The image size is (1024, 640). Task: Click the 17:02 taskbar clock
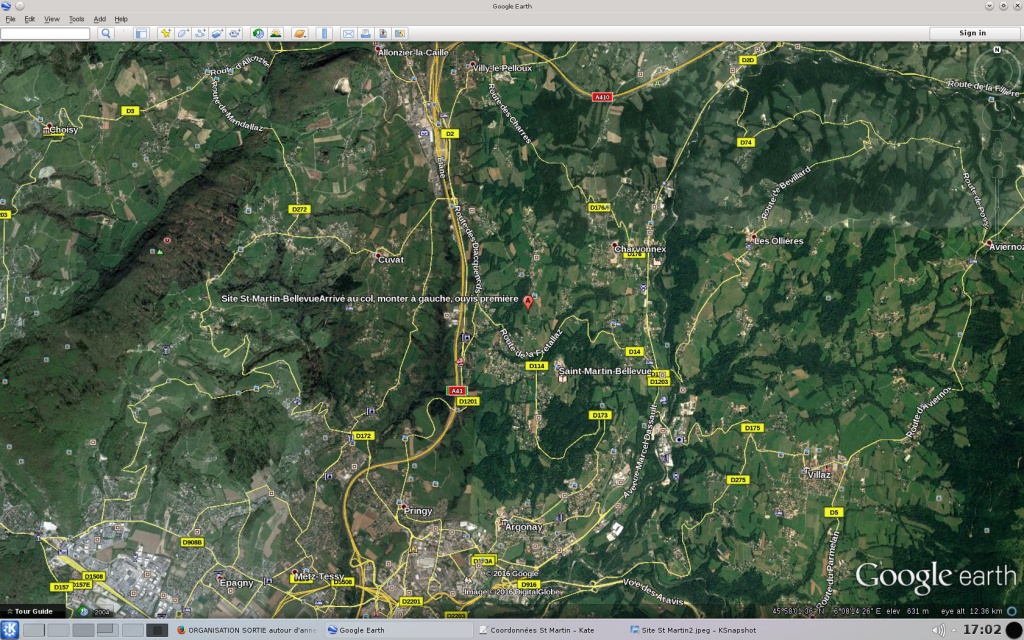tap(982, 630)
